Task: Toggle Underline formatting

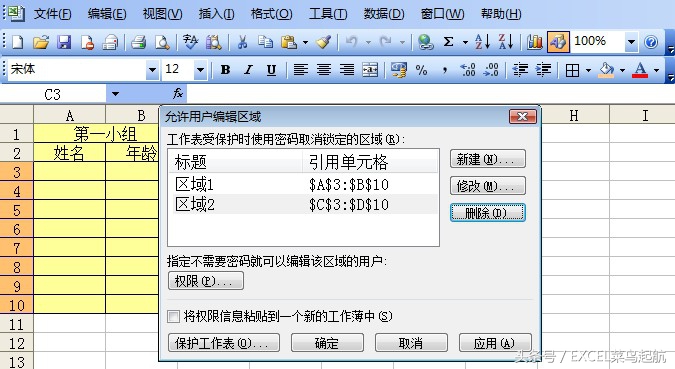Action: (271, 70)
